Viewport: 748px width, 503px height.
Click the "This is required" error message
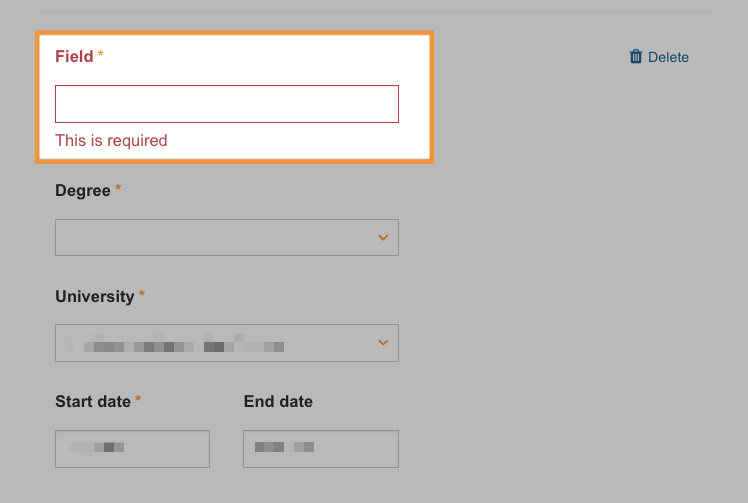click(x=111, y=140)
